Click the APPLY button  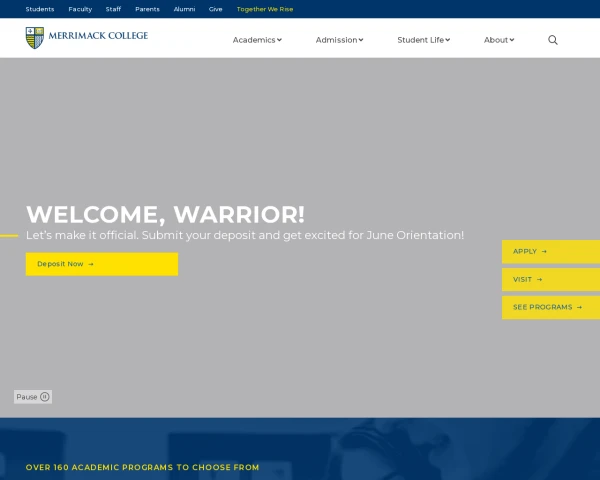551,251
